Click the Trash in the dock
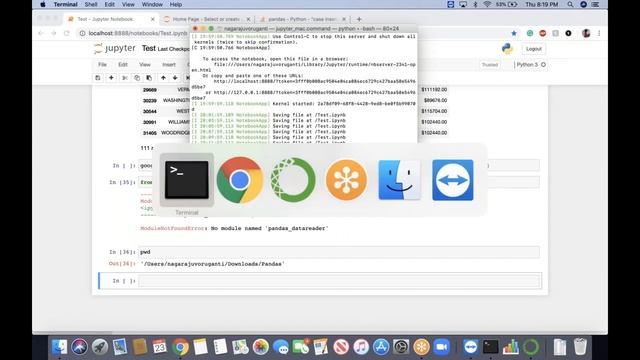The height and width of the screenshot is (360, 640). pos(580,347)
